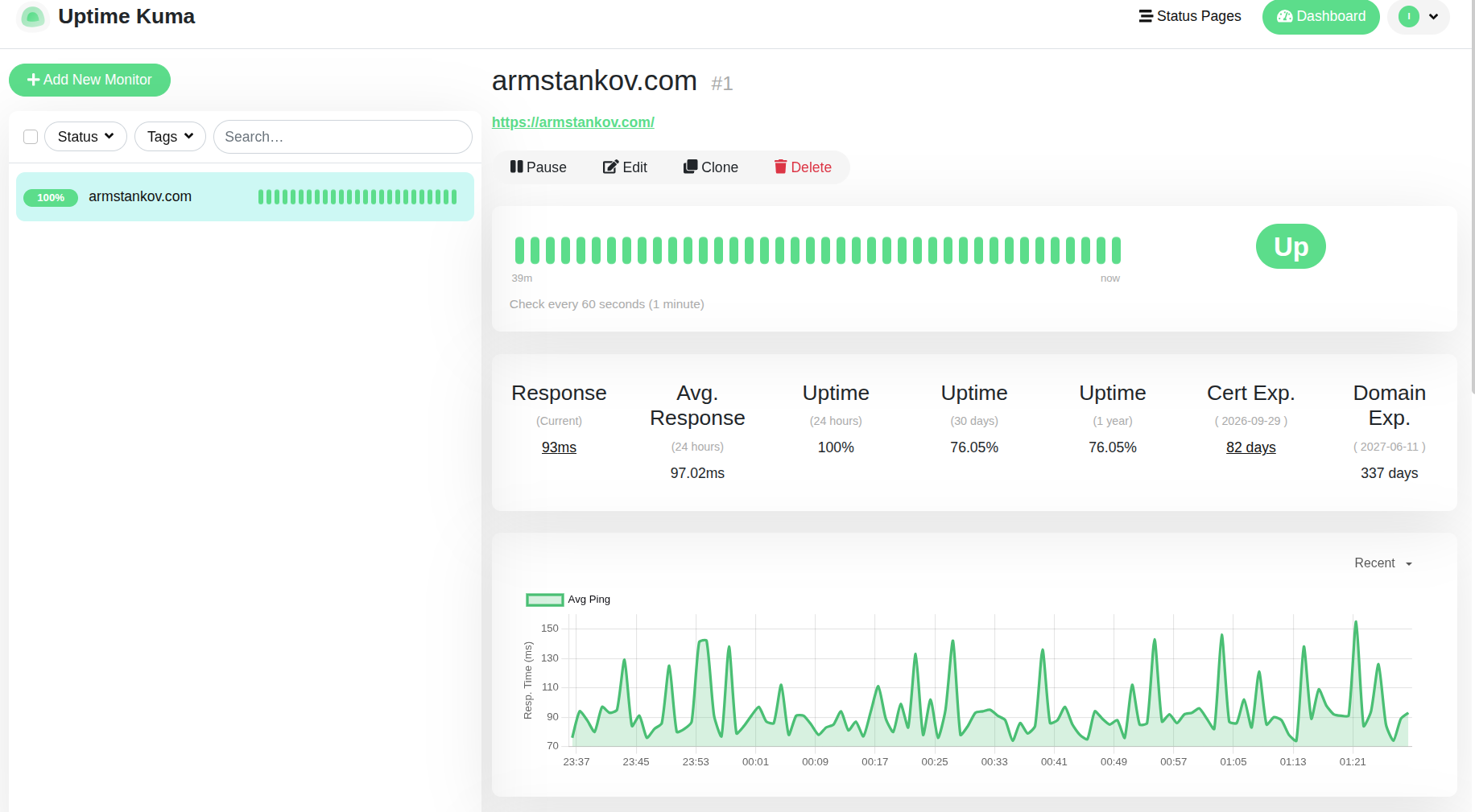Click the 97.02ms average response value
Screen dimensions: 1475x812
coord(697,473)
